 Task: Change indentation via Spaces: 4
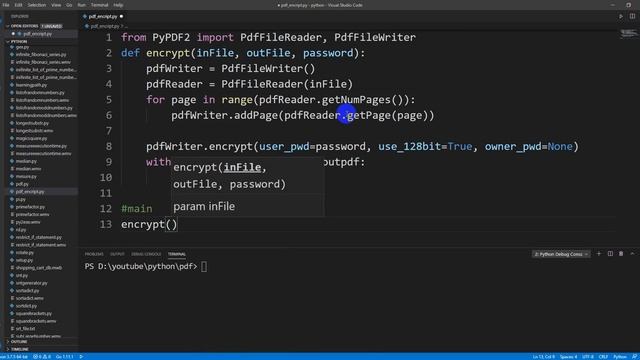[569, 357]
